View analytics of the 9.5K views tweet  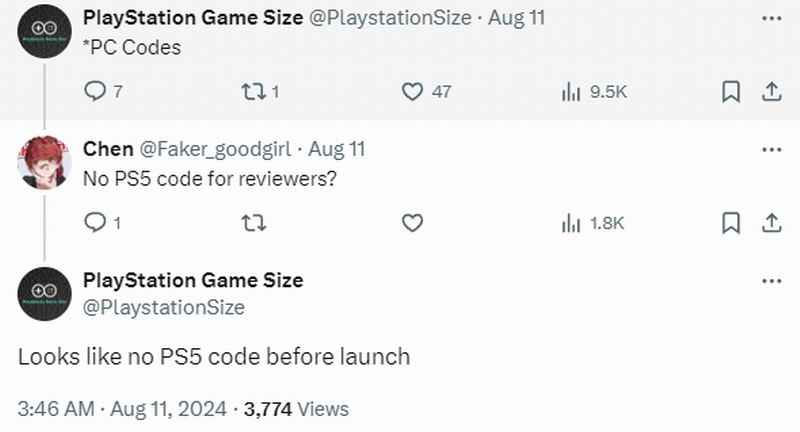pyautogui.click(x=571, y=91)
